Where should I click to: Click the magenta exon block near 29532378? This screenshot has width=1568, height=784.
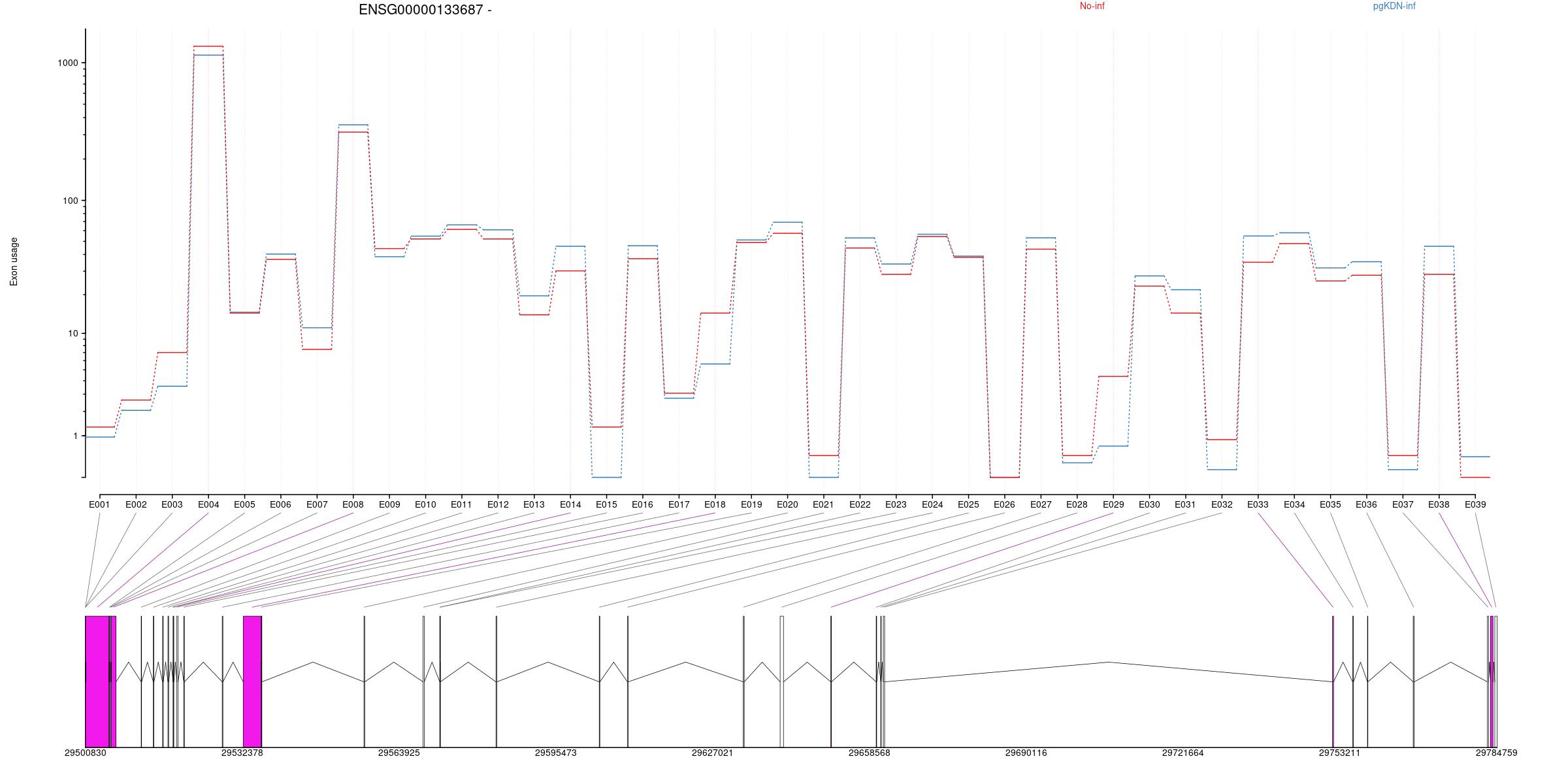[x=252, y=681]
